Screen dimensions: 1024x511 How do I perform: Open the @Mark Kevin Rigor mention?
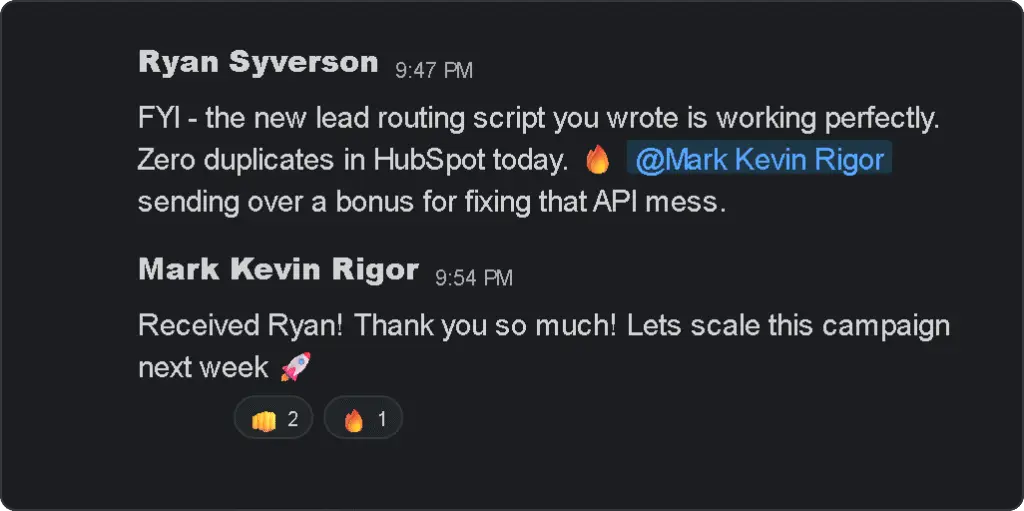pyautogui.click(x=759, y=160)
